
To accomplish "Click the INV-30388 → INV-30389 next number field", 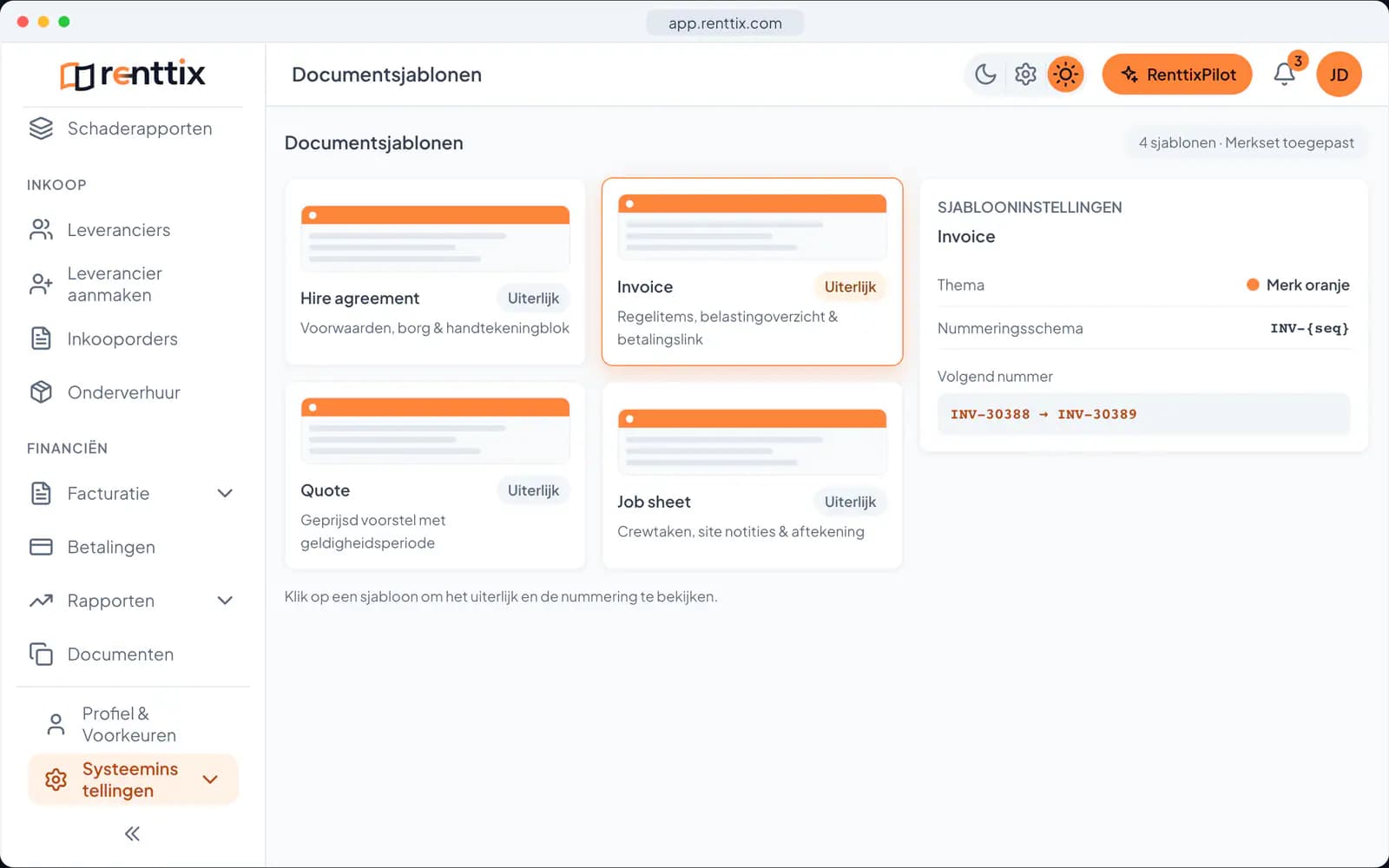I will coord(1143,414).
